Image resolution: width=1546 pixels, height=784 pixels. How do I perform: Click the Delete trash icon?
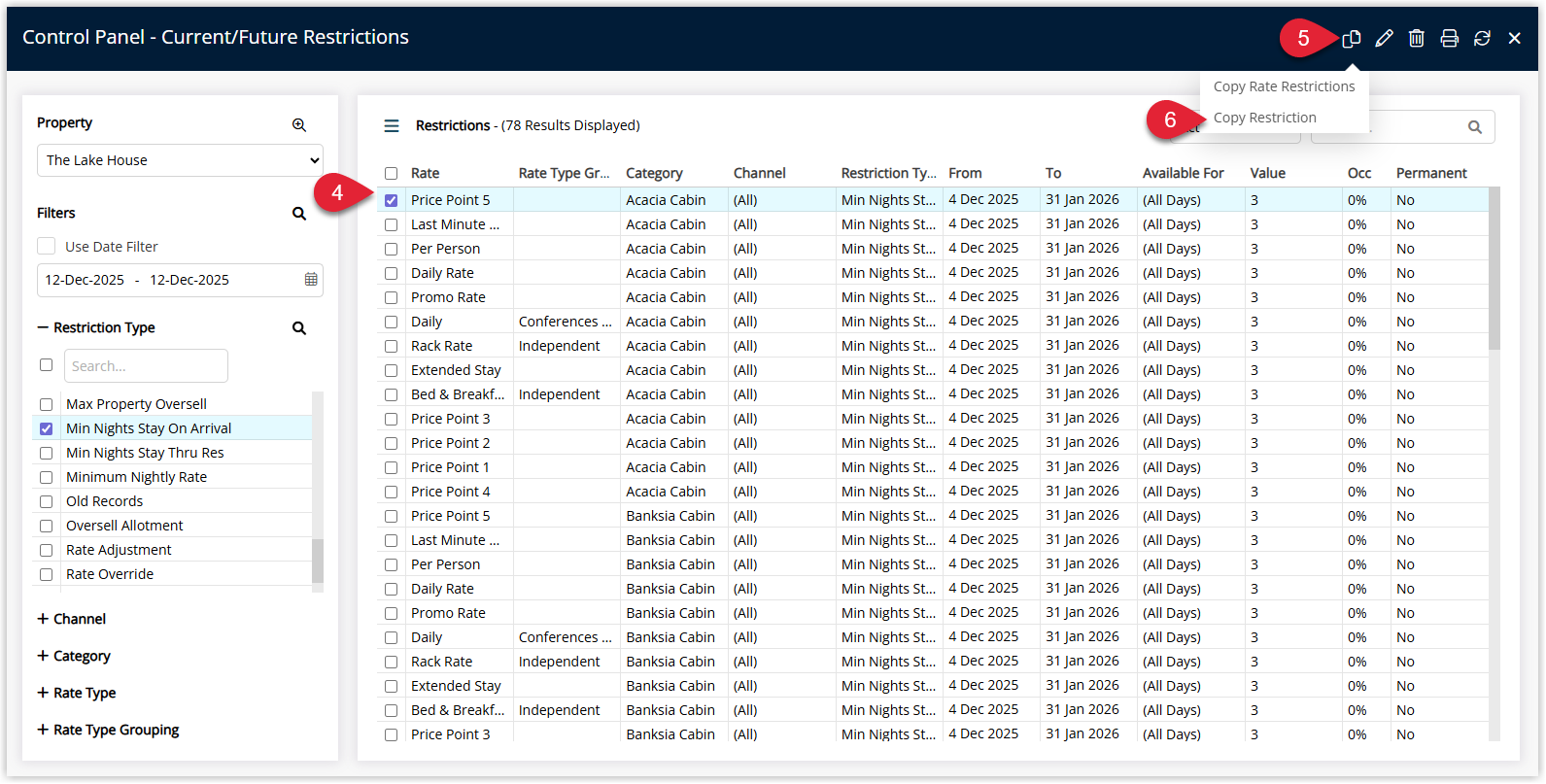(x=1417, y=38)
